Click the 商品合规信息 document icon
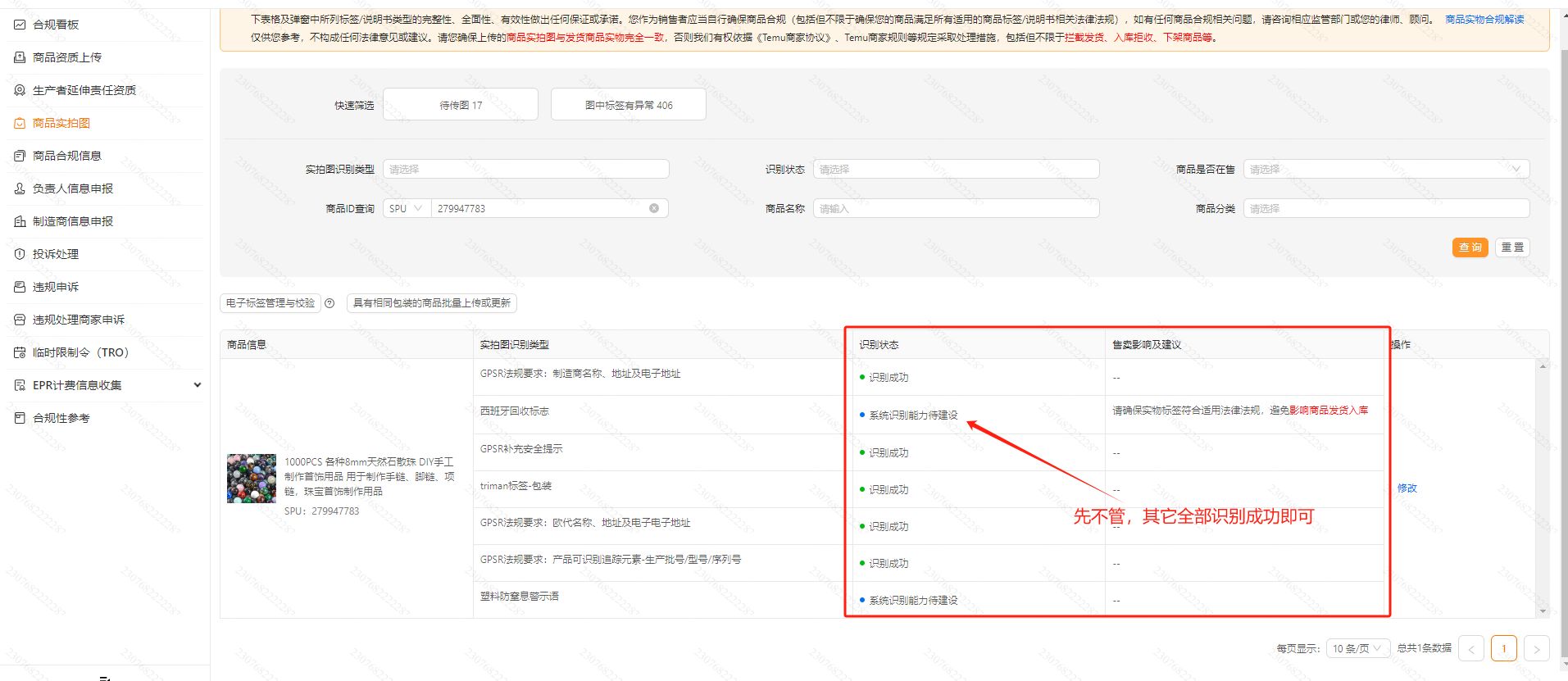Screen dimensions: 1568x681 (20, 156)
